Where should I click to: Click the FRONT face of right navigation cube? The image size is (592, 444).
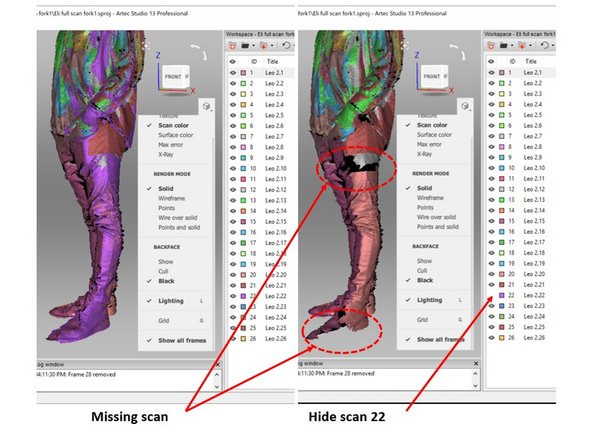431,76
